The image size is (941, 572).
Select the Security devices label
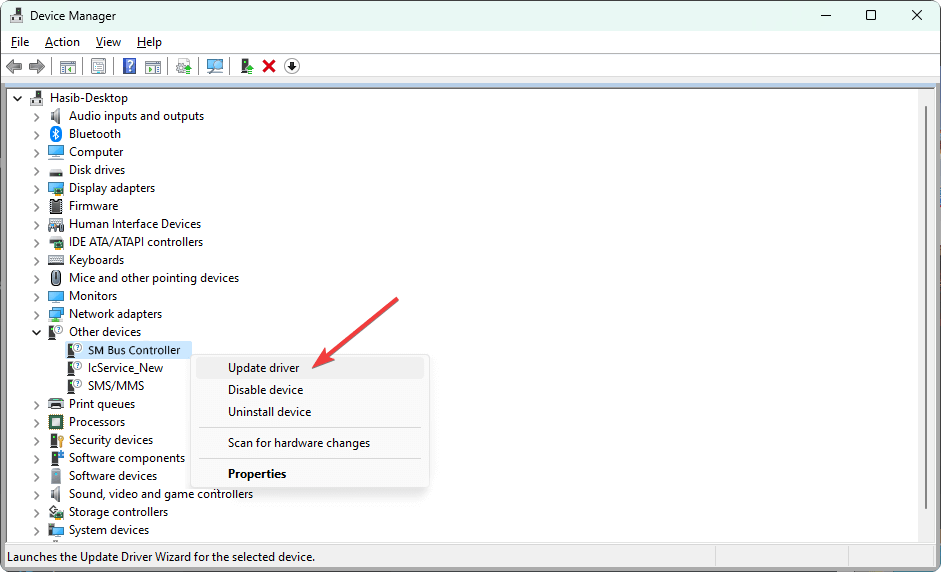click(x=111, y=440)
